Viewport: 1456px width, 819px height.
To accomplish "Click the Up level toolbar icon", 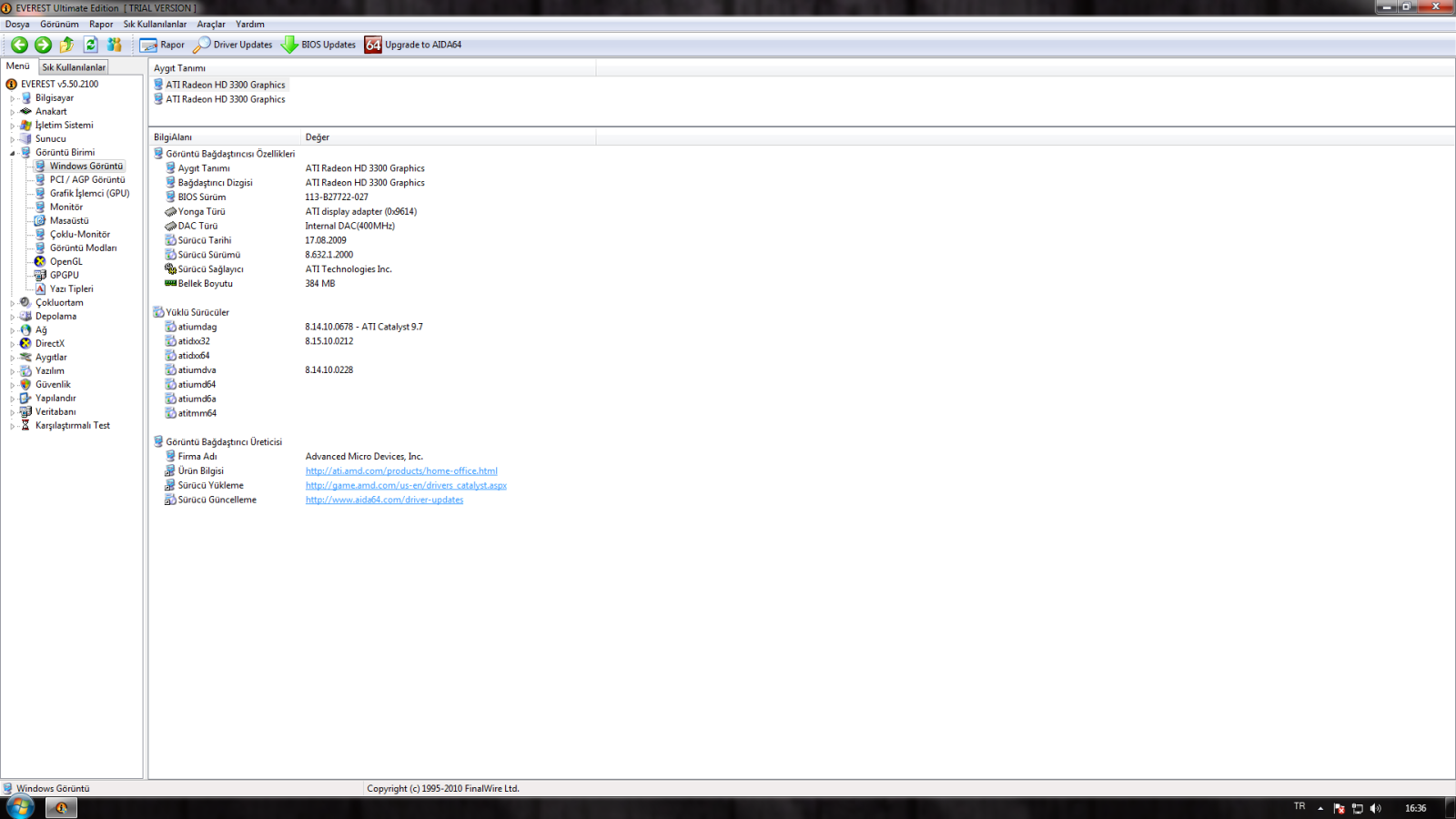I will click(66, 45).
